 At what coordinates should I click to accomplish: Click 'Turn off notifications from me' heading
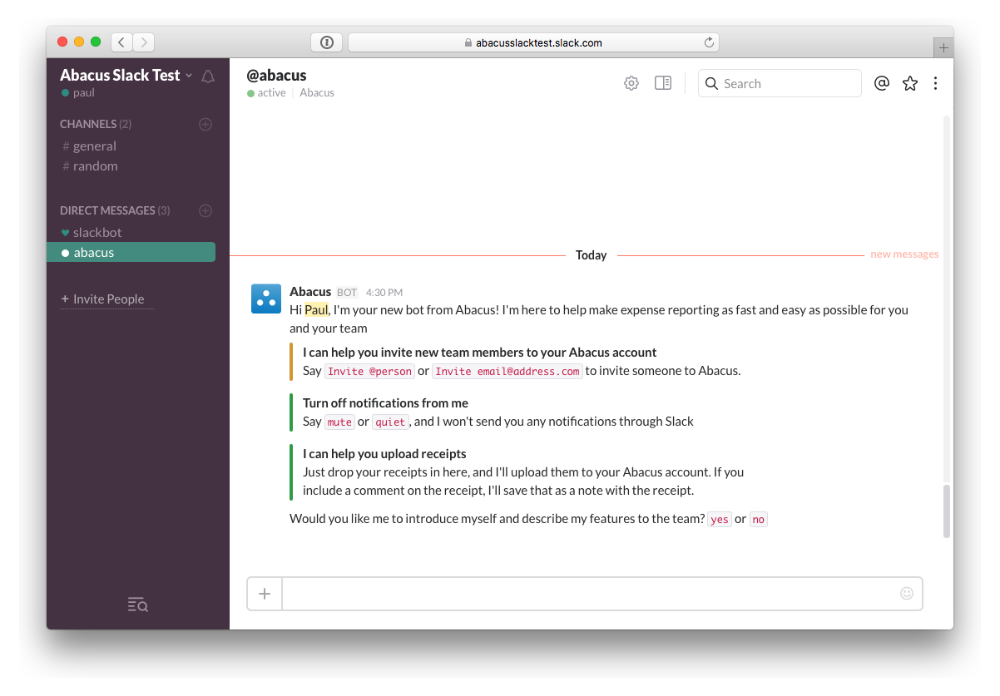[x=385, y=403]
